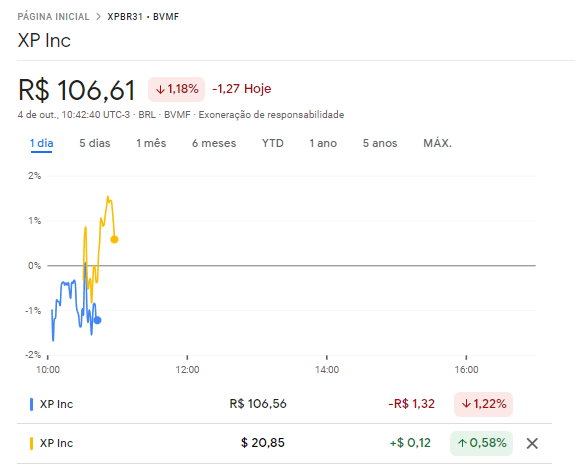Click the yellow XP Inc color marker
This screenshot has height=465, width=575.
(x=32, y=443)
